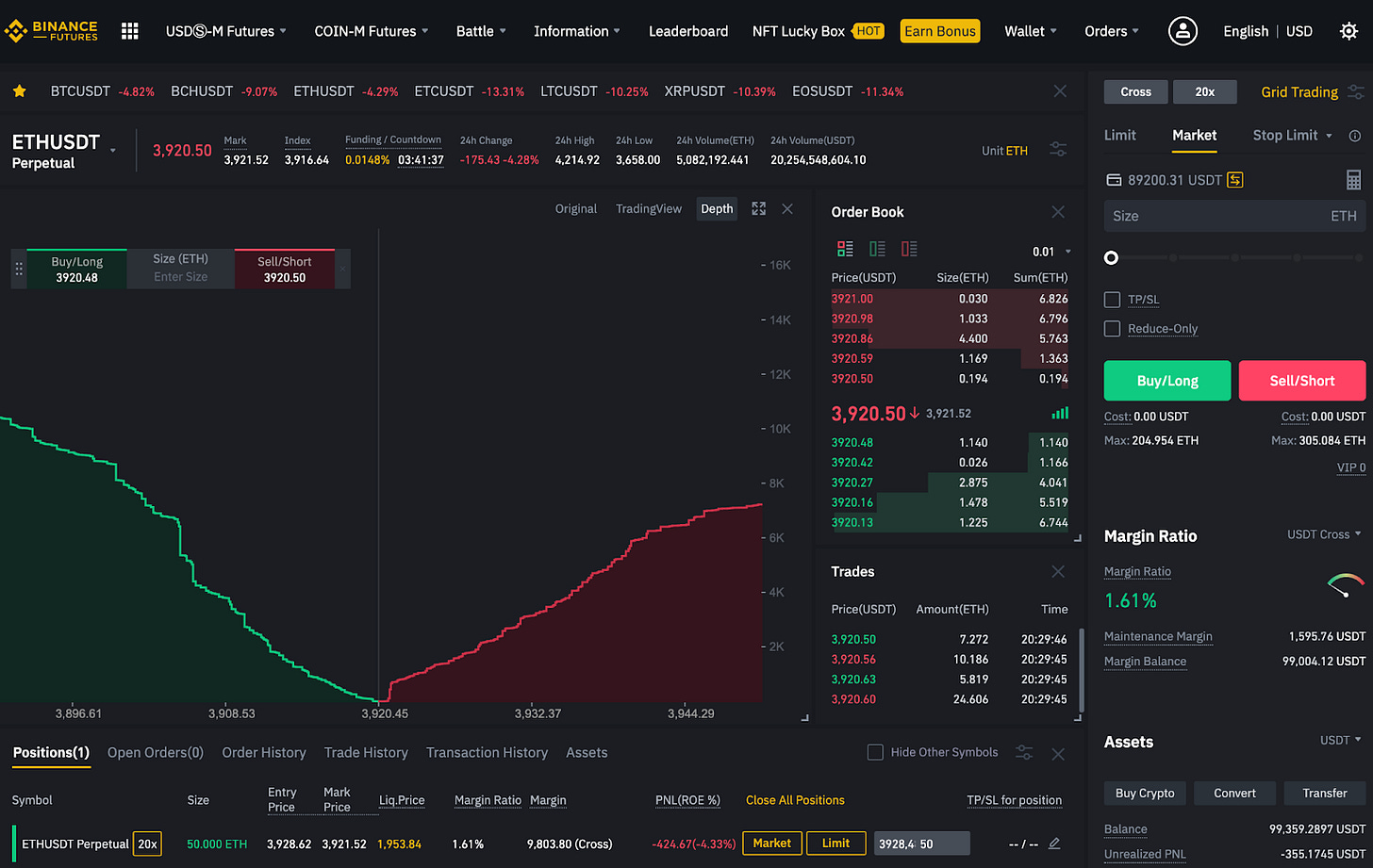Open Assets USDT currency dropdown
The height and width of the screenshot is (868, 1373).
click(x=1341, y=741)
